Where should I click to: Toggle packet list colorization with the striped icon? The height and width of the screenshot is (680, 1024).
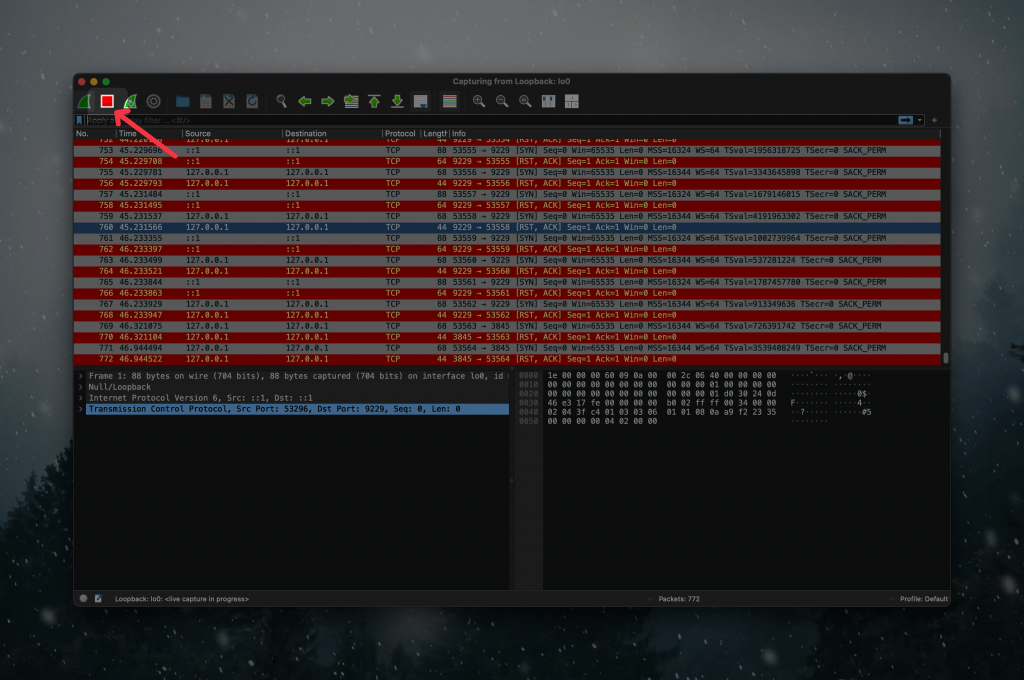(x=449, y=101)
